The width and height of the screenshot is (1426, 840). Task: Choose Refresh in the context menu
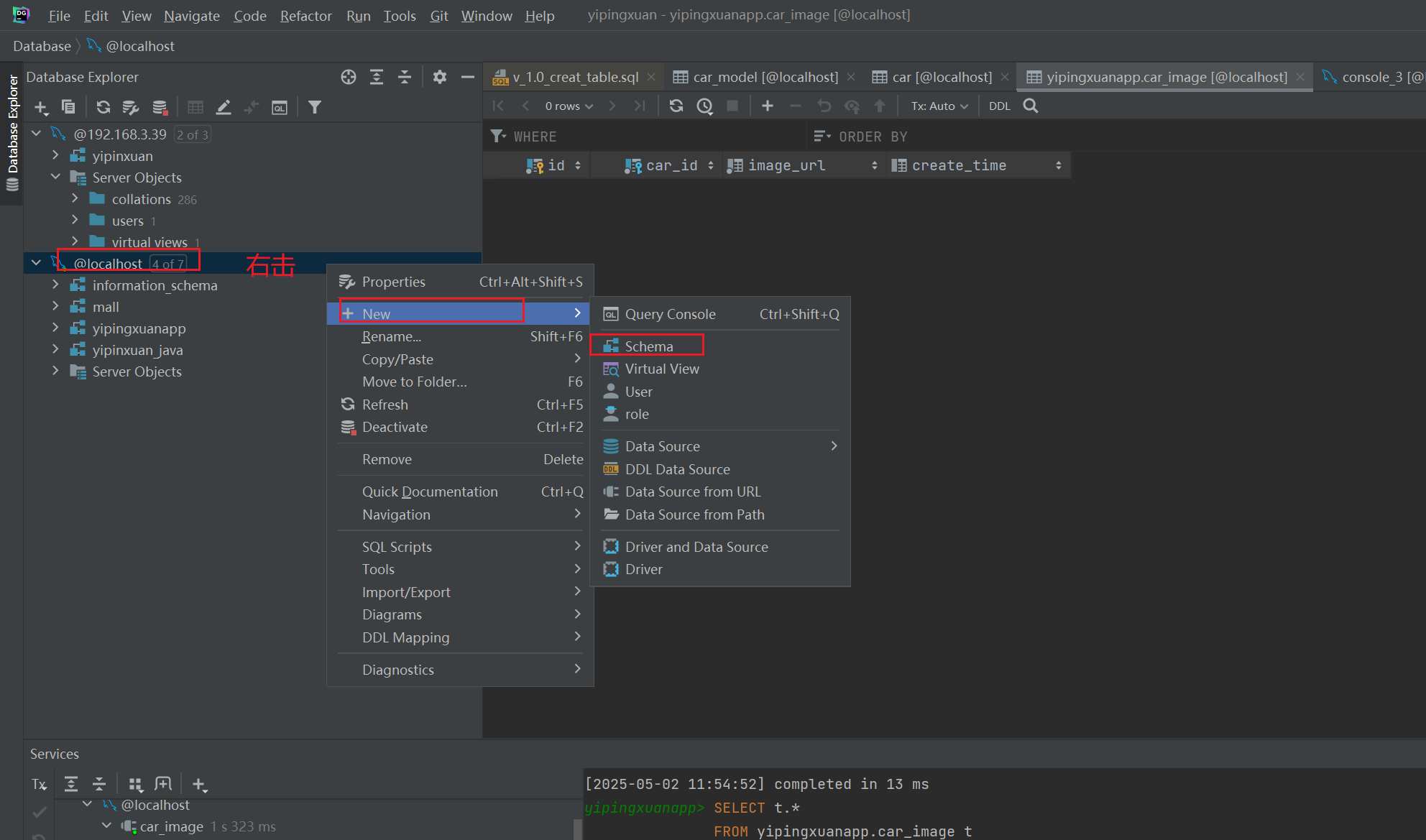pyautogui.click(x=385, y=405)
